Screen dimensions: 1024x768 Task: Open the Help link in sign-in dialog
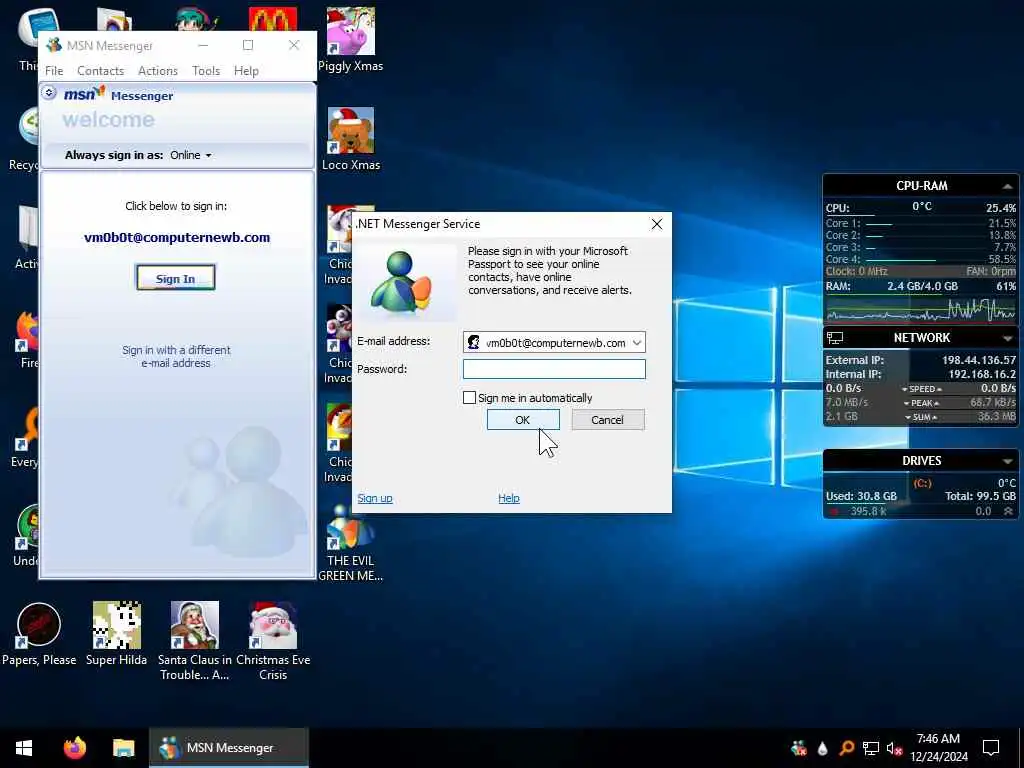(x=509, y=498)
